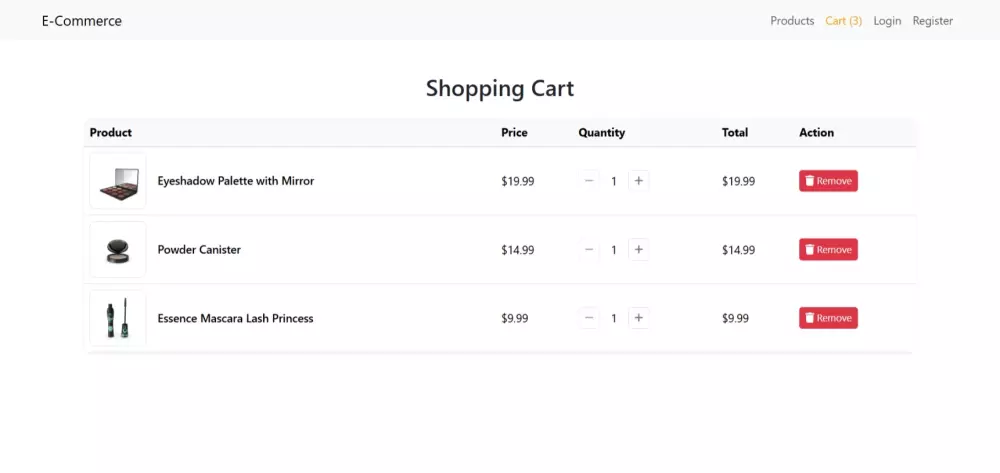Remove Essence Mascara Lash Princess from cart
Screen dimensions: 1000x473
tap(828, 318)
